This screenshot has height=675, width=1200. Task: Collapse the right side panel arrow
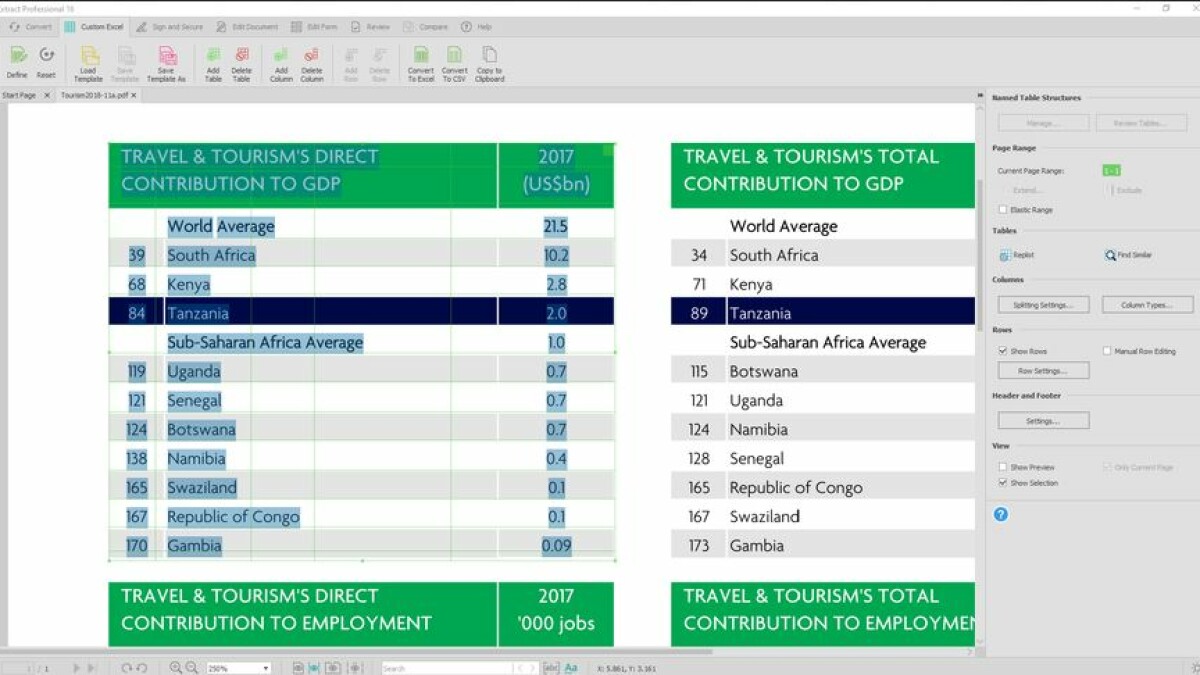point(980,96)
